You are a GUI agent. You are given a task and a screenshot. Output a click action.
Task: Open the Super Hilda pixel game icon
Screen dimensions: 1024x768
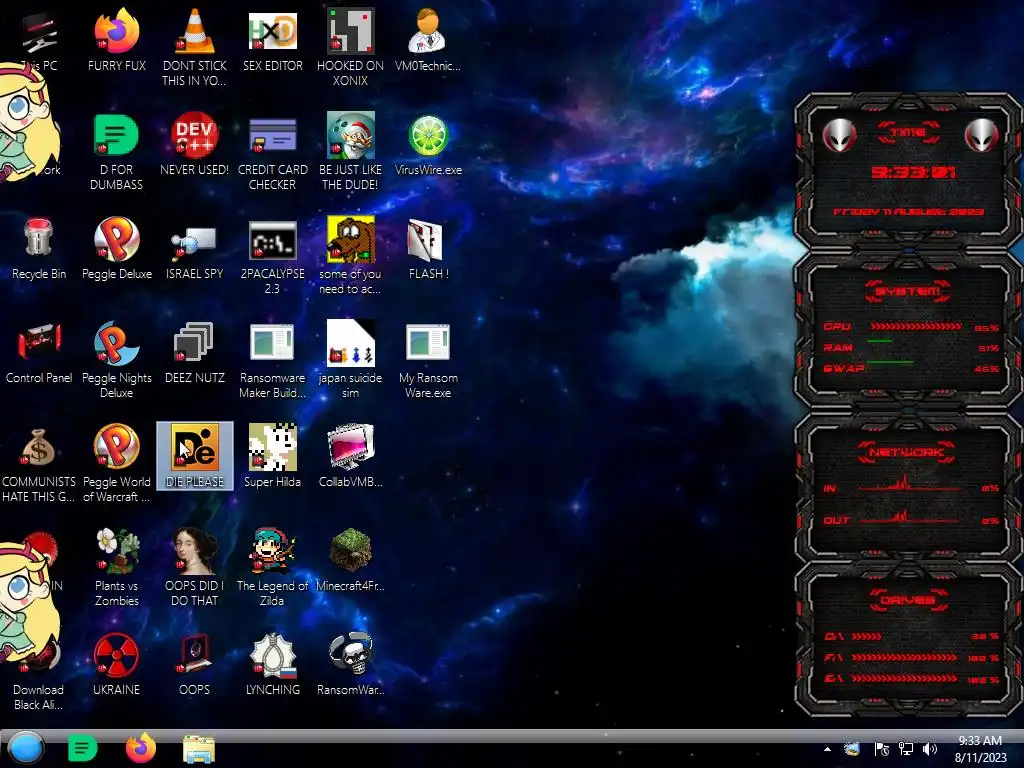click(272, 447)
